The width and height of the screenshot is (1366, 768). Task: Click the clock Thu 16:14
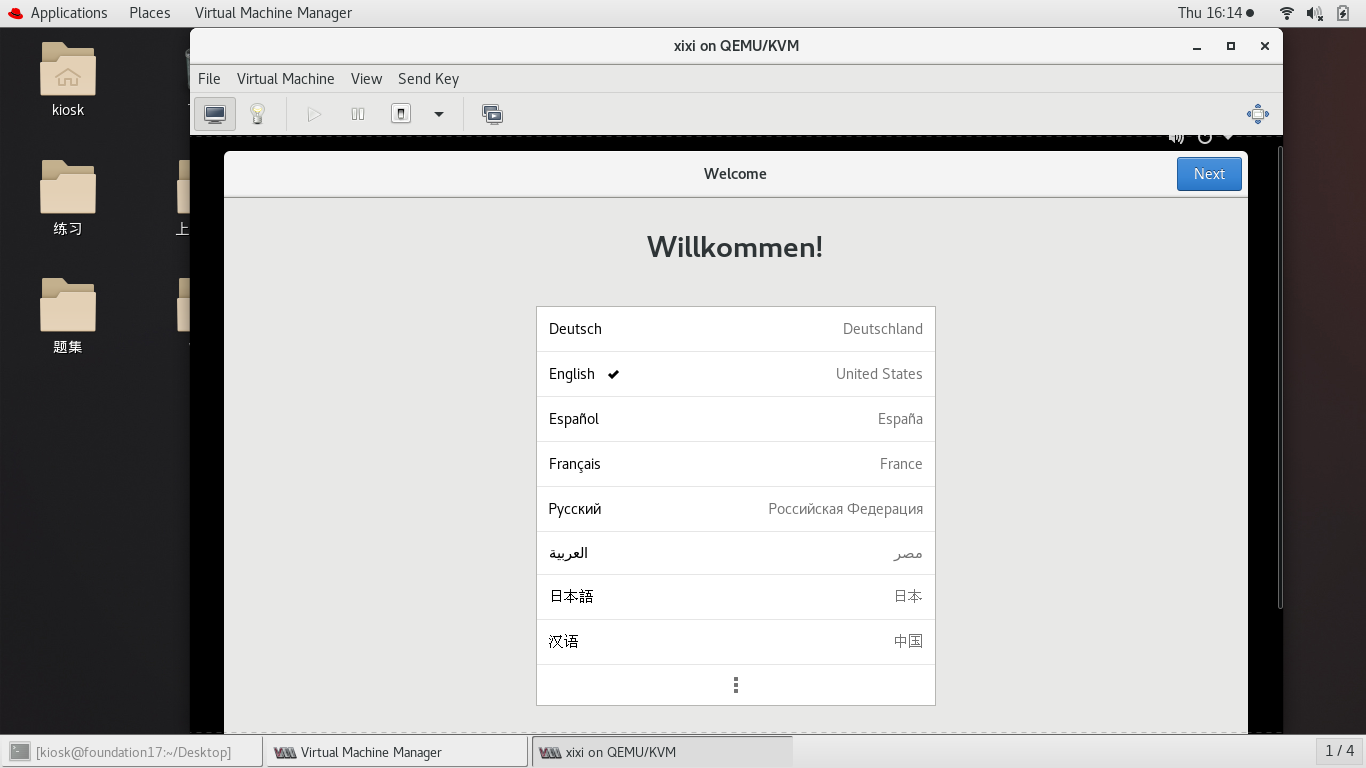[1215, 13]
